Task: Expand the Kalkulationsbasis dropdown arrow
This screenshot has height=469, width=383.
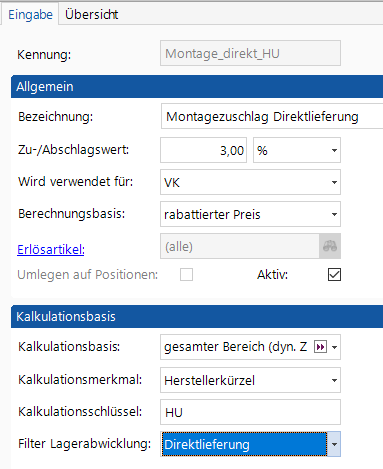Action: (334, 347)
